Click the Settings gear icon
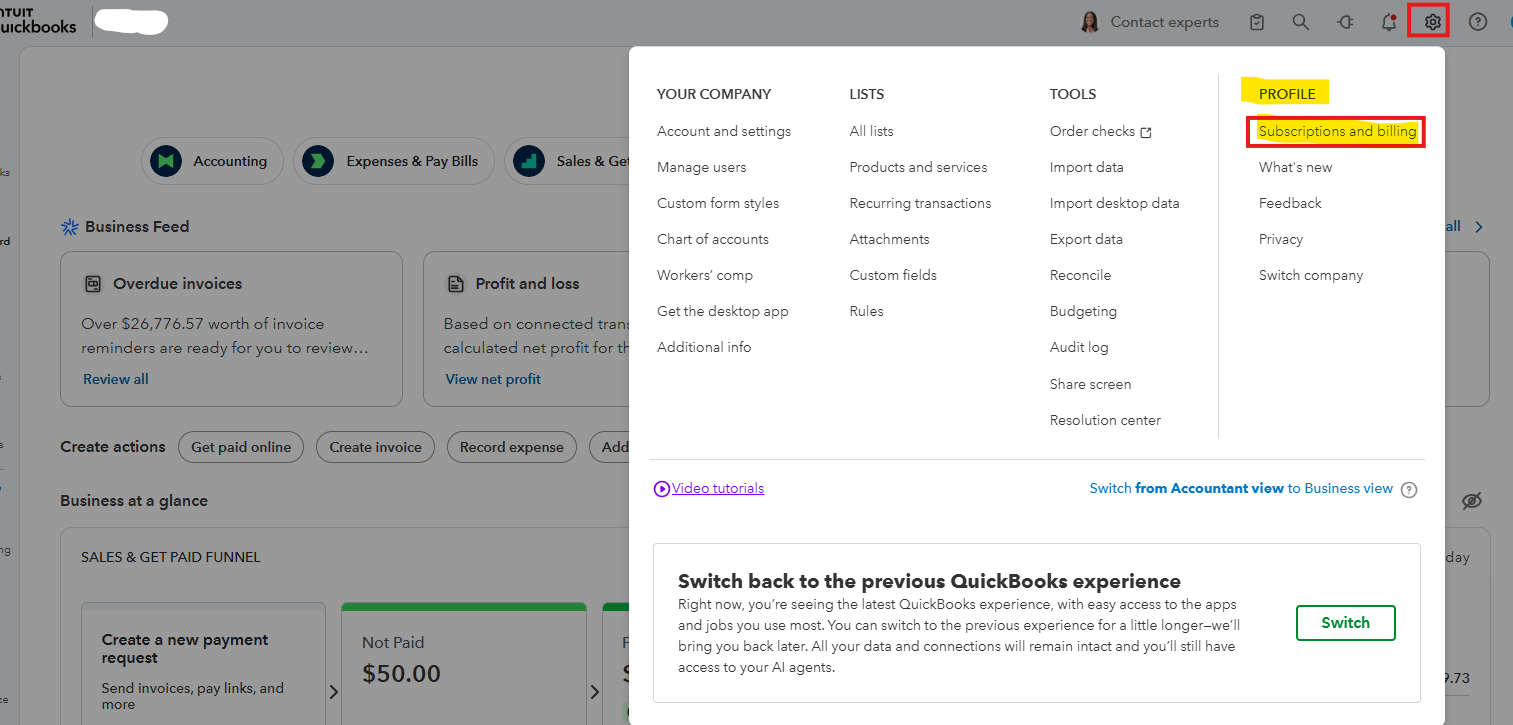This screenshot has width=1513, height=725. 1433,22
